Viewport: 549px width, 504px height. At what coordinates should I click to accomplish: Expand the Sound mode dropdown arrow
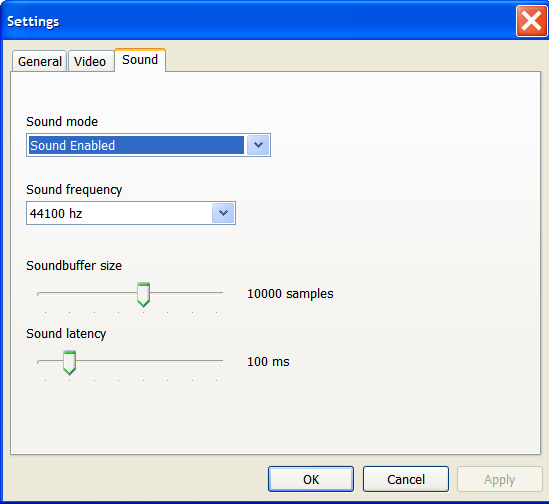(258, 145)
